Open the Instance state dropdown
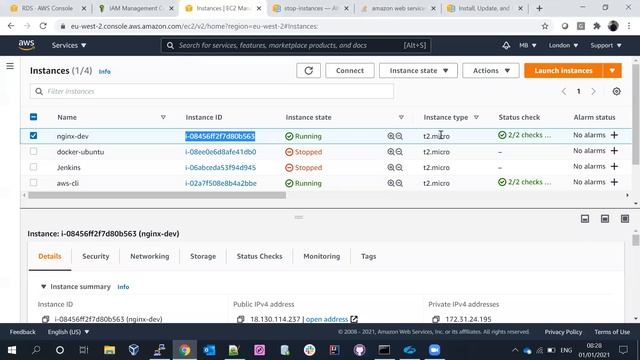The height and width of the screenshot is (360, 640). tap(418, 71)
